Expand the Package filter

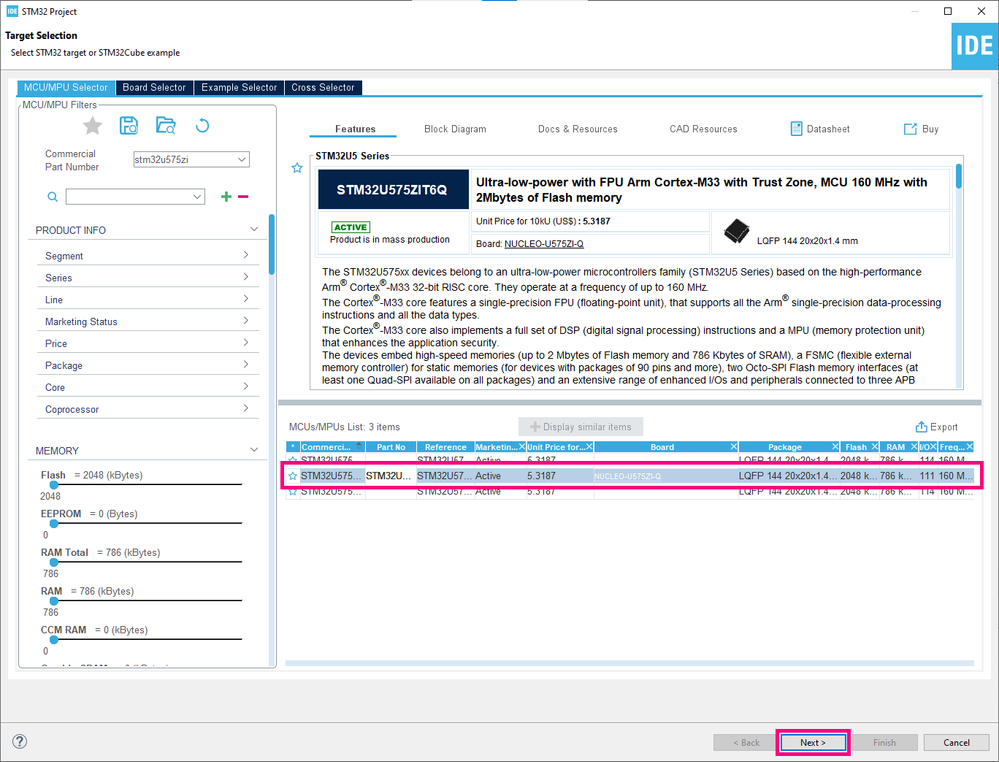pyautogui.click(x=246, y=364)
